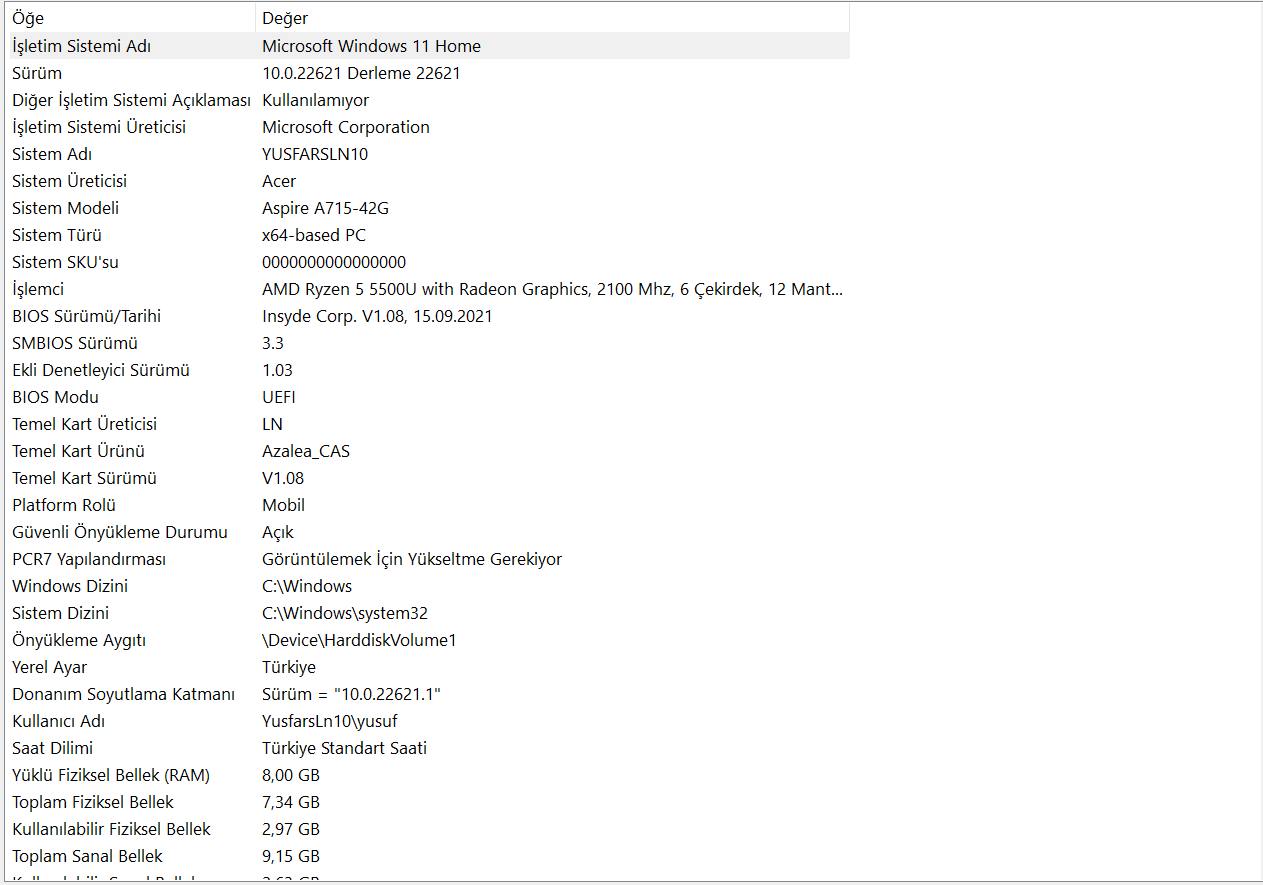Viewport: 1263px width, 885px height.
Task: Select the Windows Dizini row label
Action: [70, 586]
